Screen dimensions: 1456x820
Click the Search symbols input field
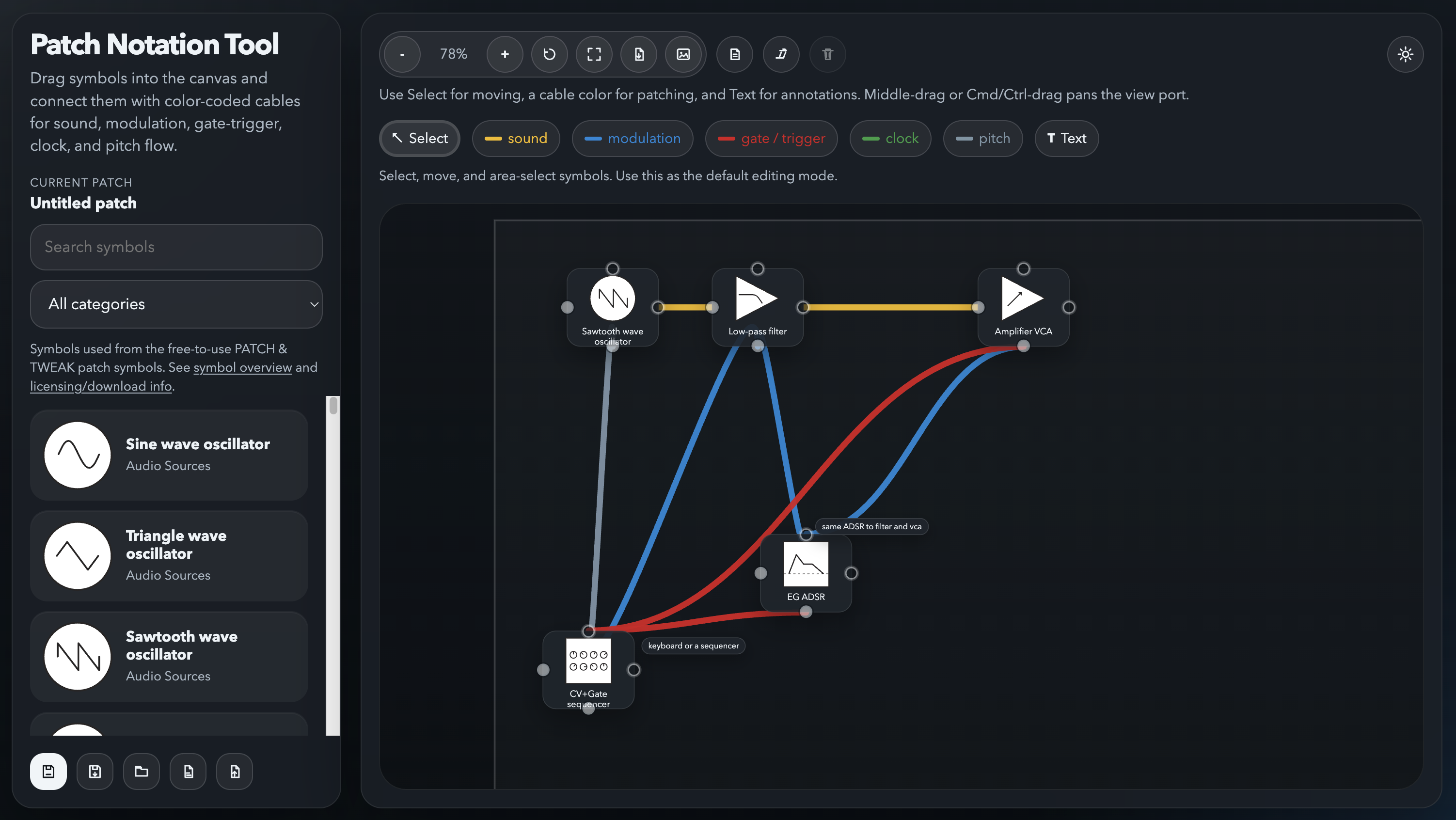[176, 247]
